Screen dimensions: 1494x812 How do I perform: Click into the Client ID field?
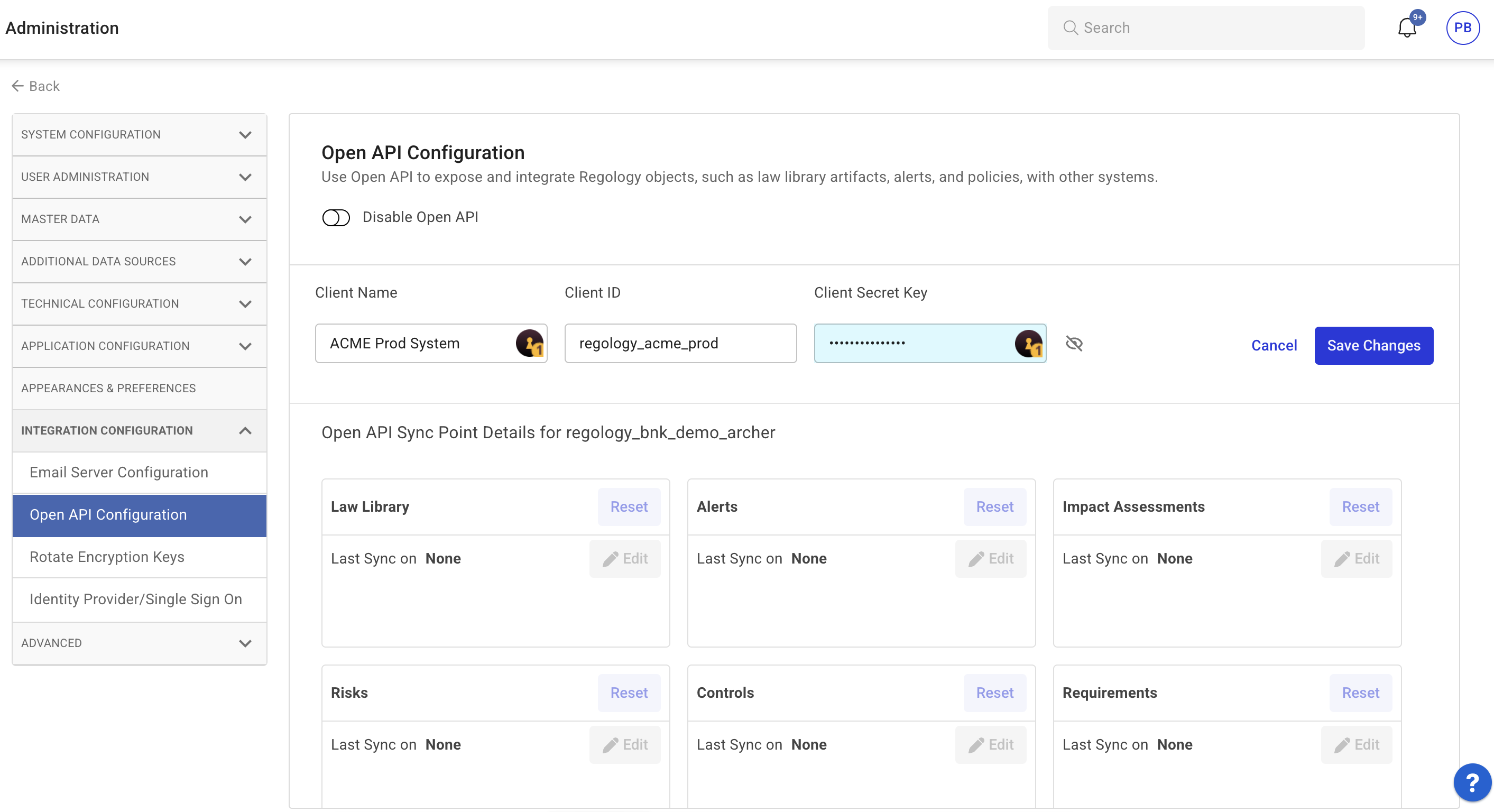click(680, 344)
